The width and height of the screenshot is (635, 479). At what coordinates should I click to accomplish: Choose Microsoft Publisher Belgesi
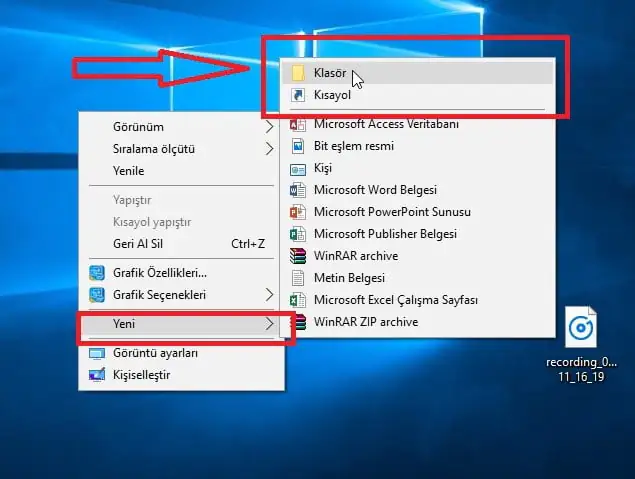(x=418, y=234)
